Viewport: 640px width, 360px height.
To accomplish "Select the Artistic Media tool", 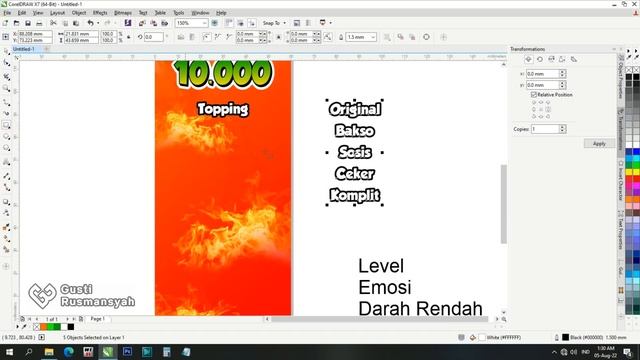I will point(6,113).
